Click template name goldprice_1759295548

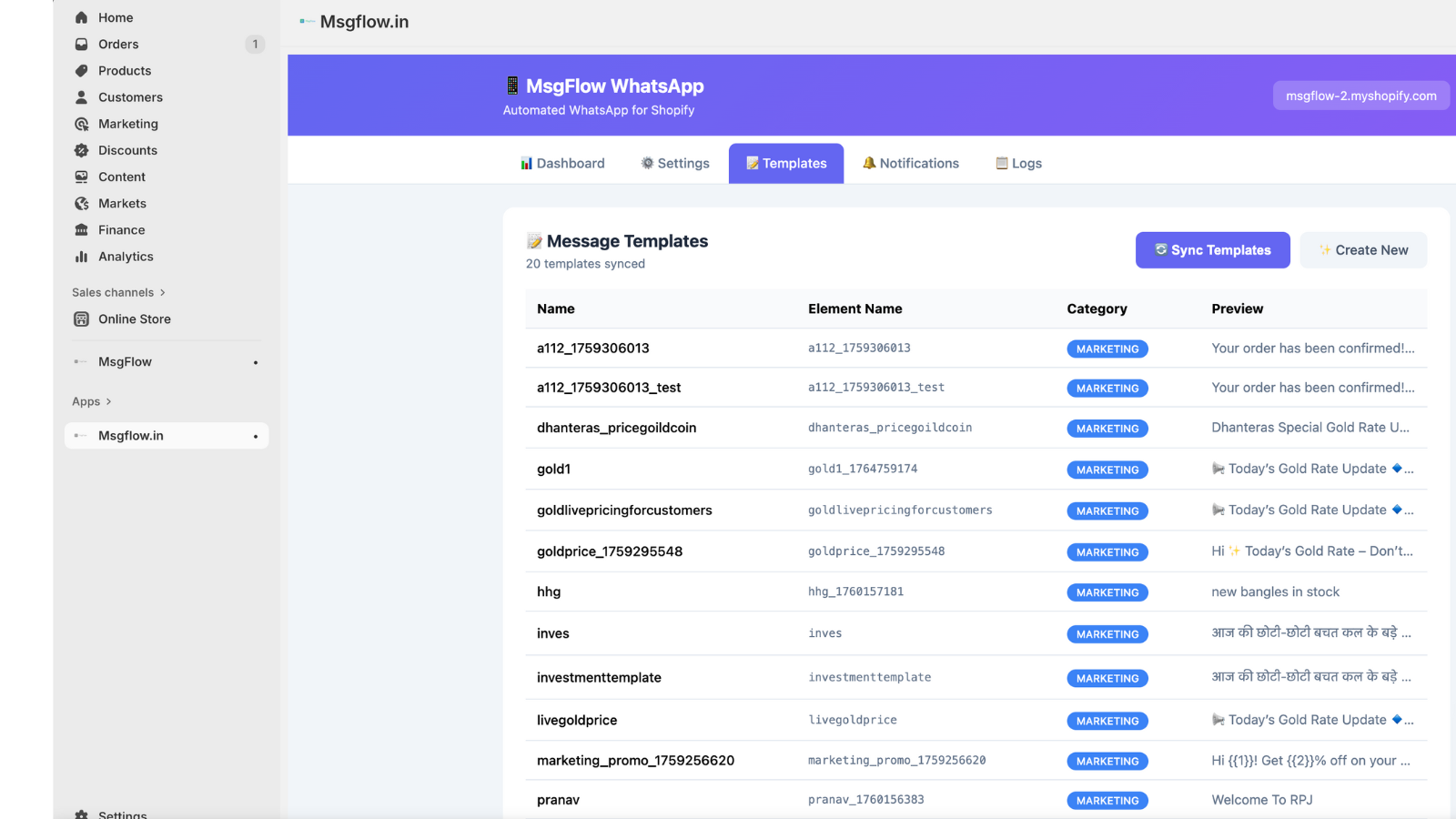610,551
